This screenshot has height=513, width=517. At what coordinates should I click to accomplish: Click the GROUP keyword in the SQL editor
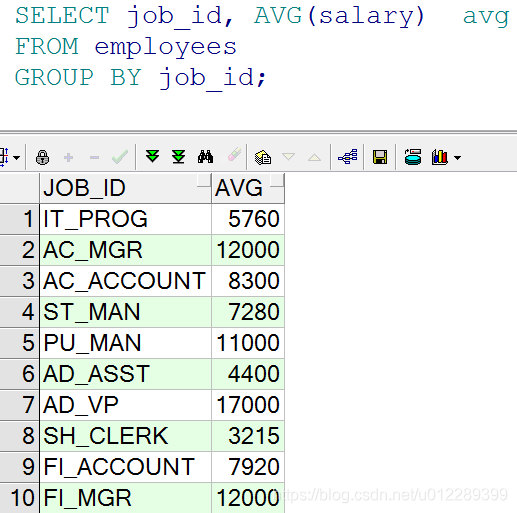tap(54, 77)
